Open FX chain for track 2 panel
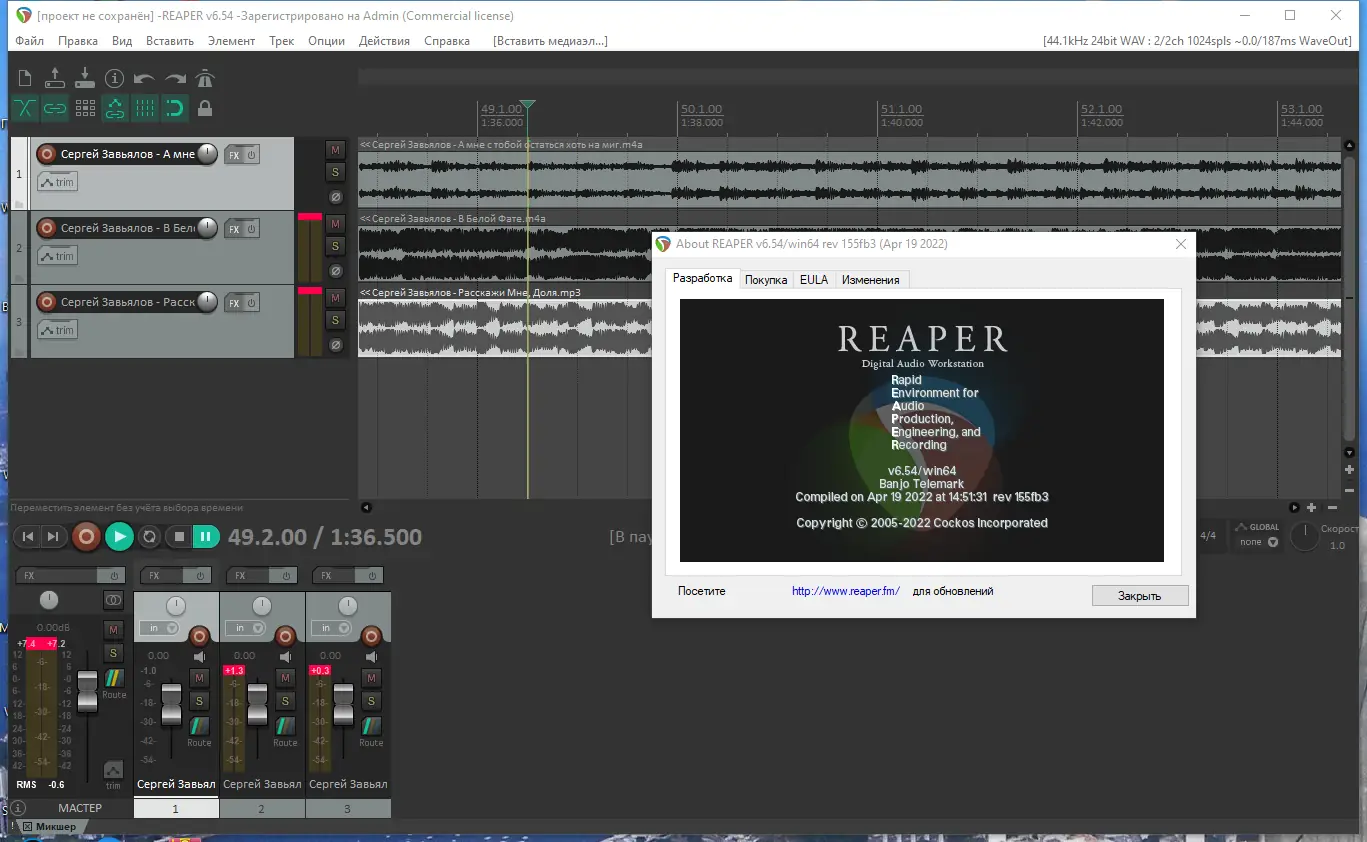The image size is (1367, 842). [x=234, y=229]
